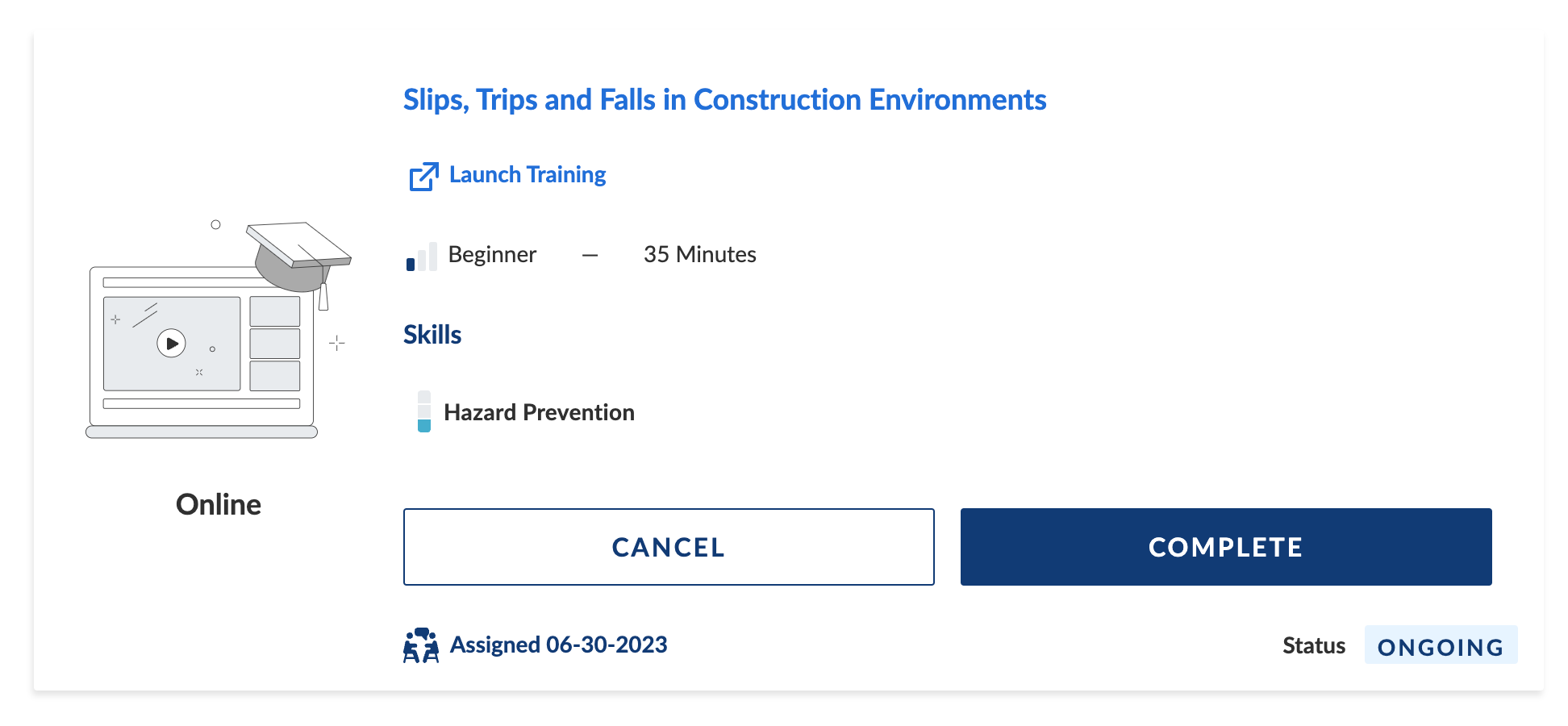
Task: Open the Slips, Trips and Falls course title
Action: click(724, 100)
